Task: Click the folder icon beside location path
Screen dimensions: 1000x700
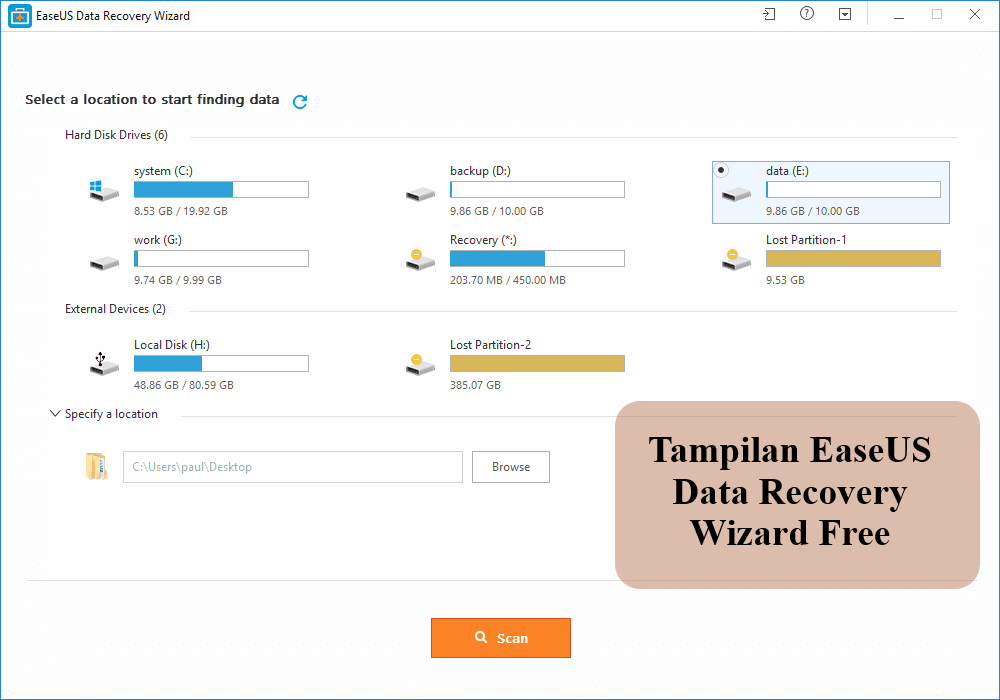Action: 96,467
